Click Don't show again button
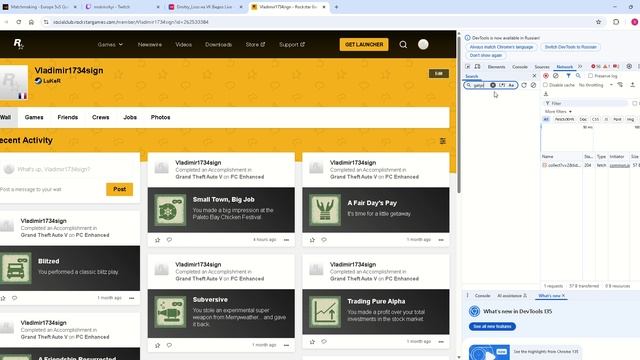 coord(486,56)
